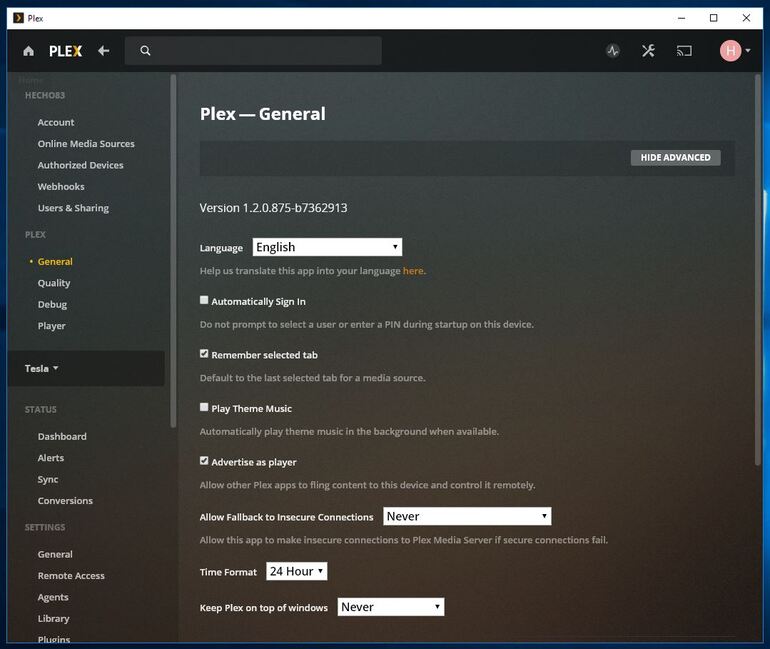Minimize the Plex window
Screen dimensions: 770x649
click(681, 18)
